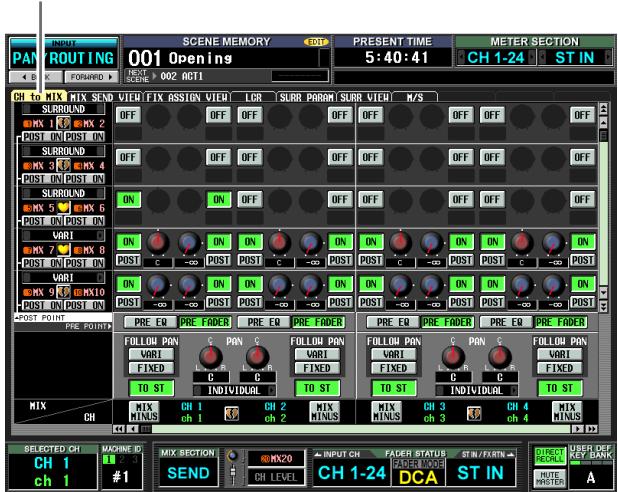This screenshot has width=618, height=492.
Task: Toggle the POST button under CH 1's MX 7 ON
Action: point(128,260)
